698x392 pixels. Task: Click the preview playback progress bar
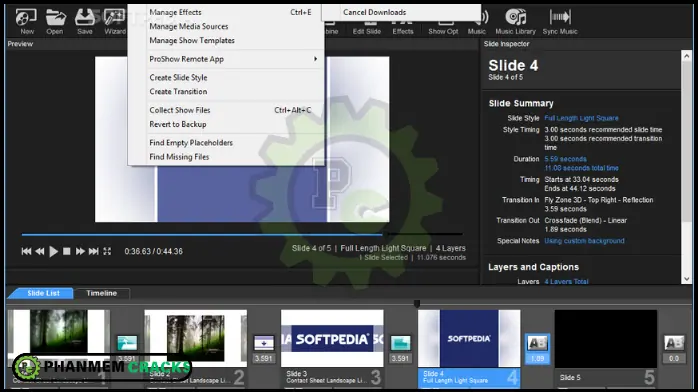point(242,234)
